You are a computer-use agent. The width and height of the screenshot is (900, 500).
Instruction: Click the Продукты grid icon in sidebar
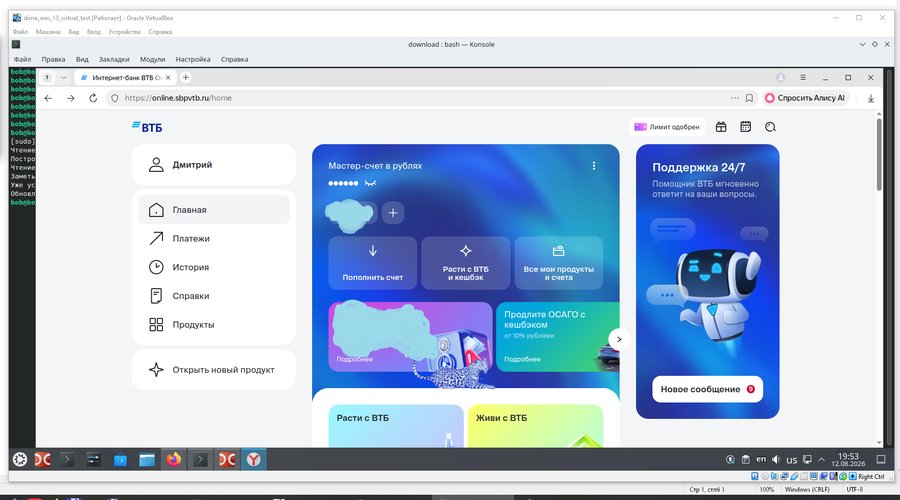coord(156,324)
